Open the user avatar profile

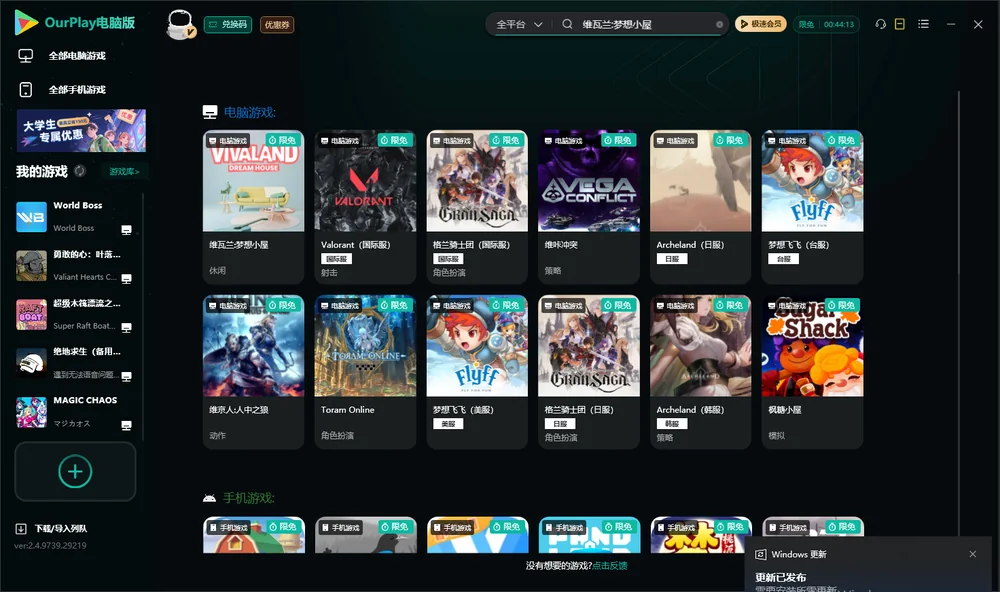coord(180,24)
